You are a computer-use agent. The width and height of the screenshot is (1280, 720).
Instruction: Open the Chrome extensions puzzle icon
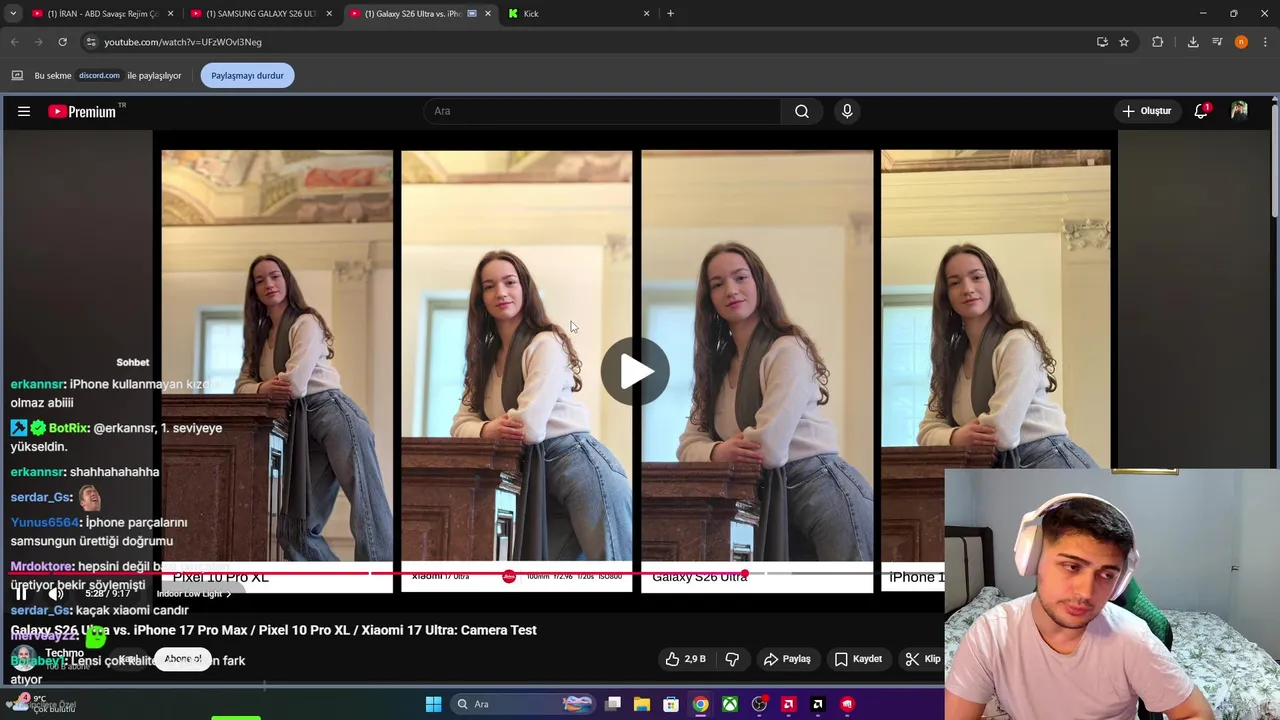1158,42
